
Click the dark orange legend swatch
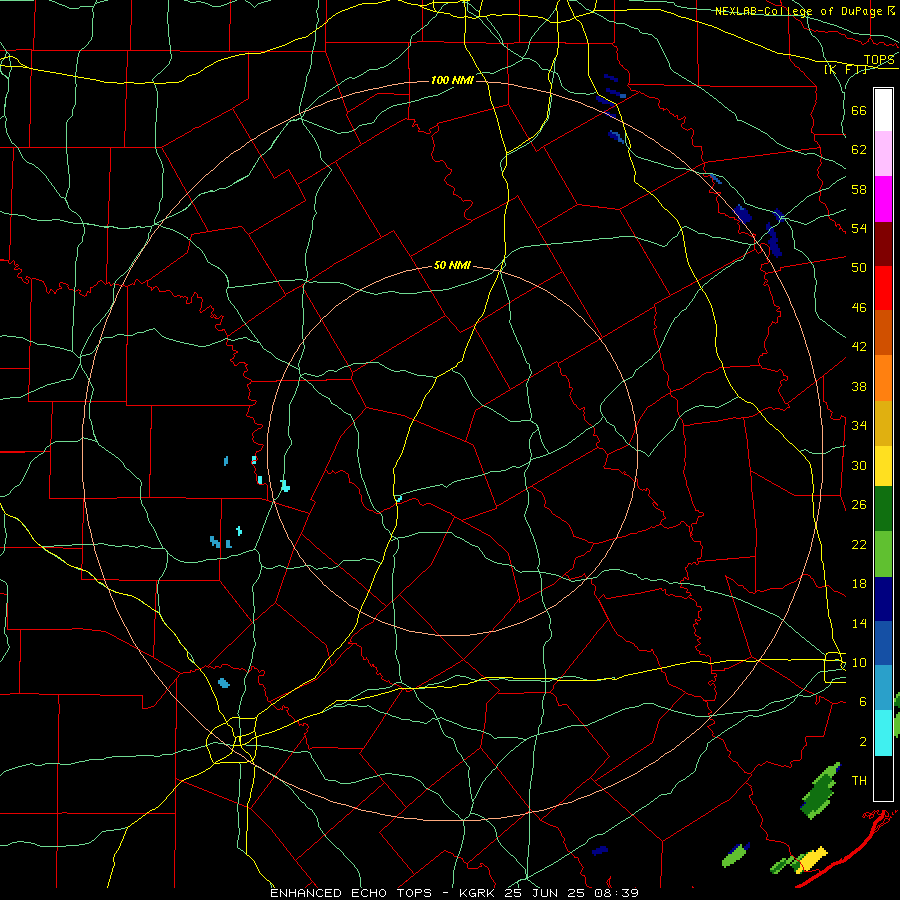point(883,333)
